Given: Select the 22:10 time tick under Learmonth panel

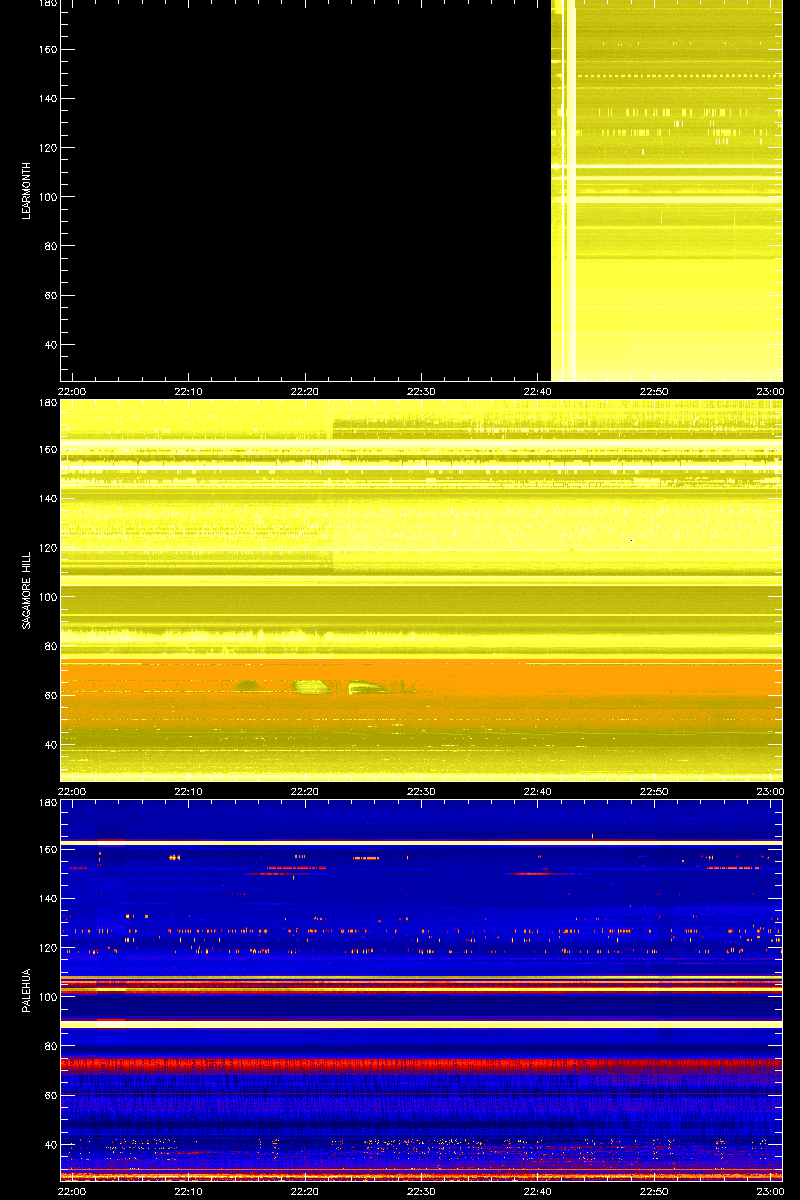Looking at the screenshot, I should tap(189, 391).
